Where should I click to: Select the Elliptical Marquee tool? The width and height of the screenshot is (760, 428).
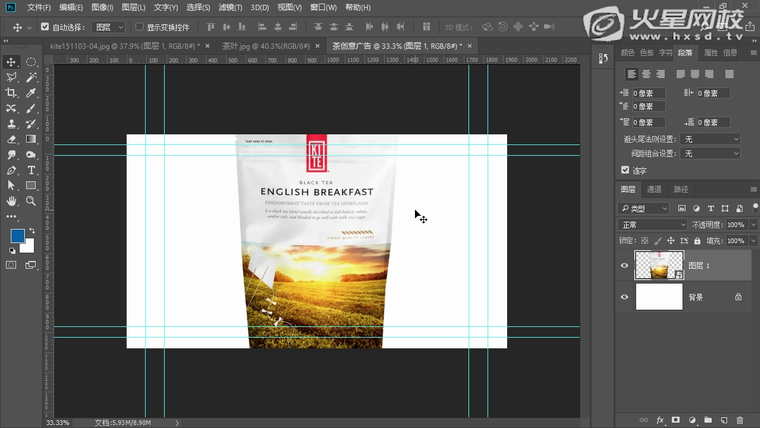(x=31, y=62)
